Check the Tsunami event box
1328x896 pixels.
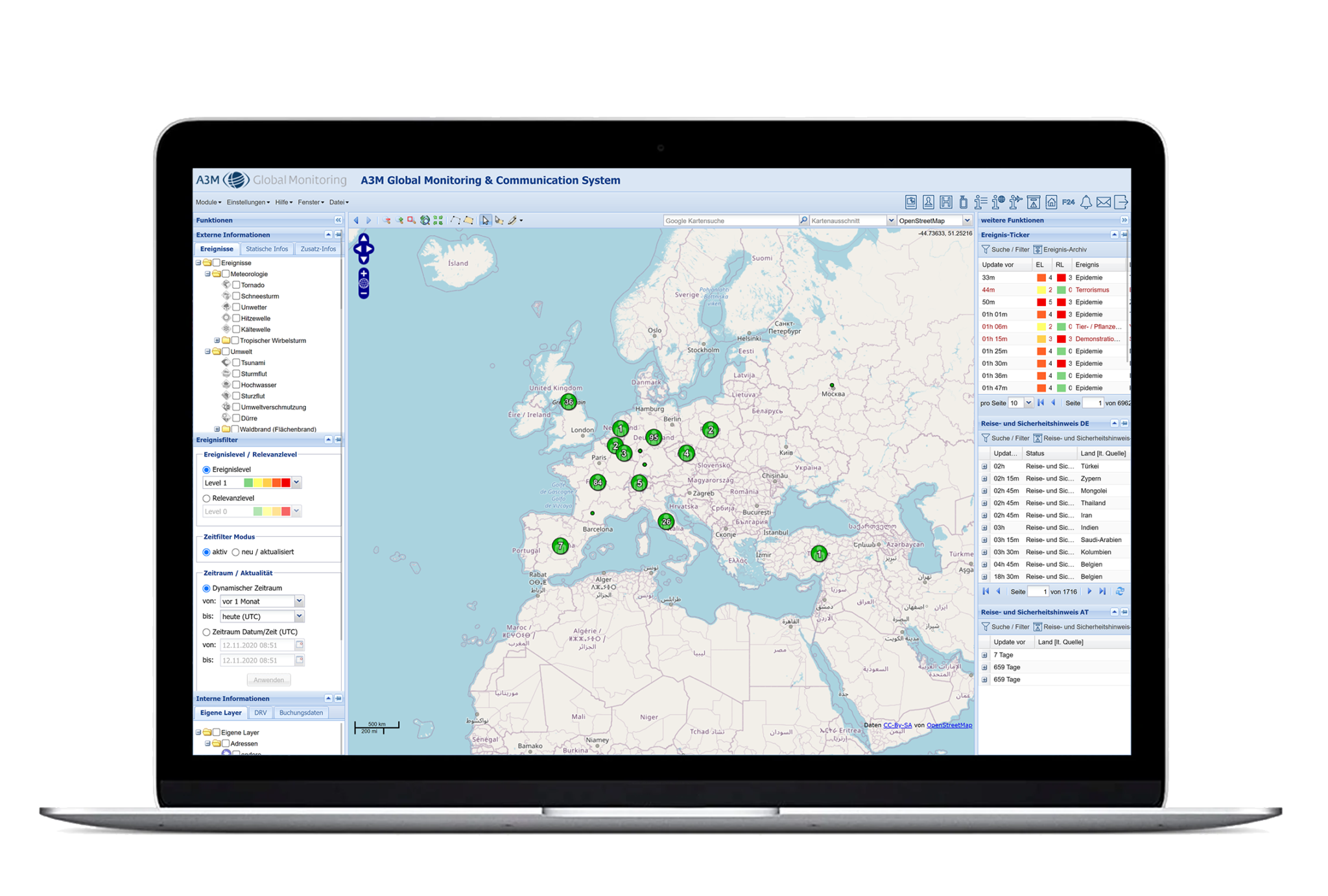237,363
